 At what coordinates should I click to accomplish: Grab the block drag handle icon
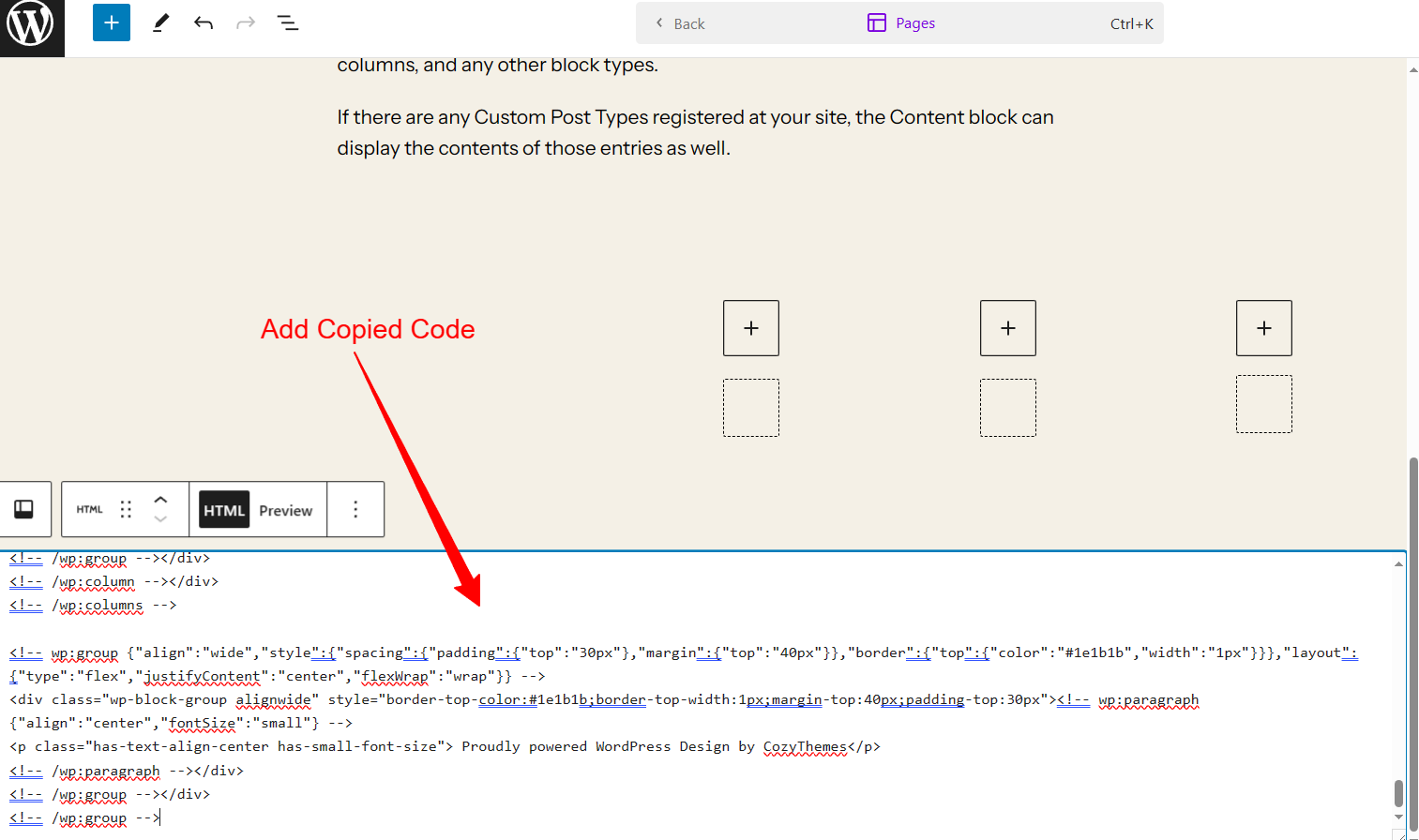(x=126, y=509)
